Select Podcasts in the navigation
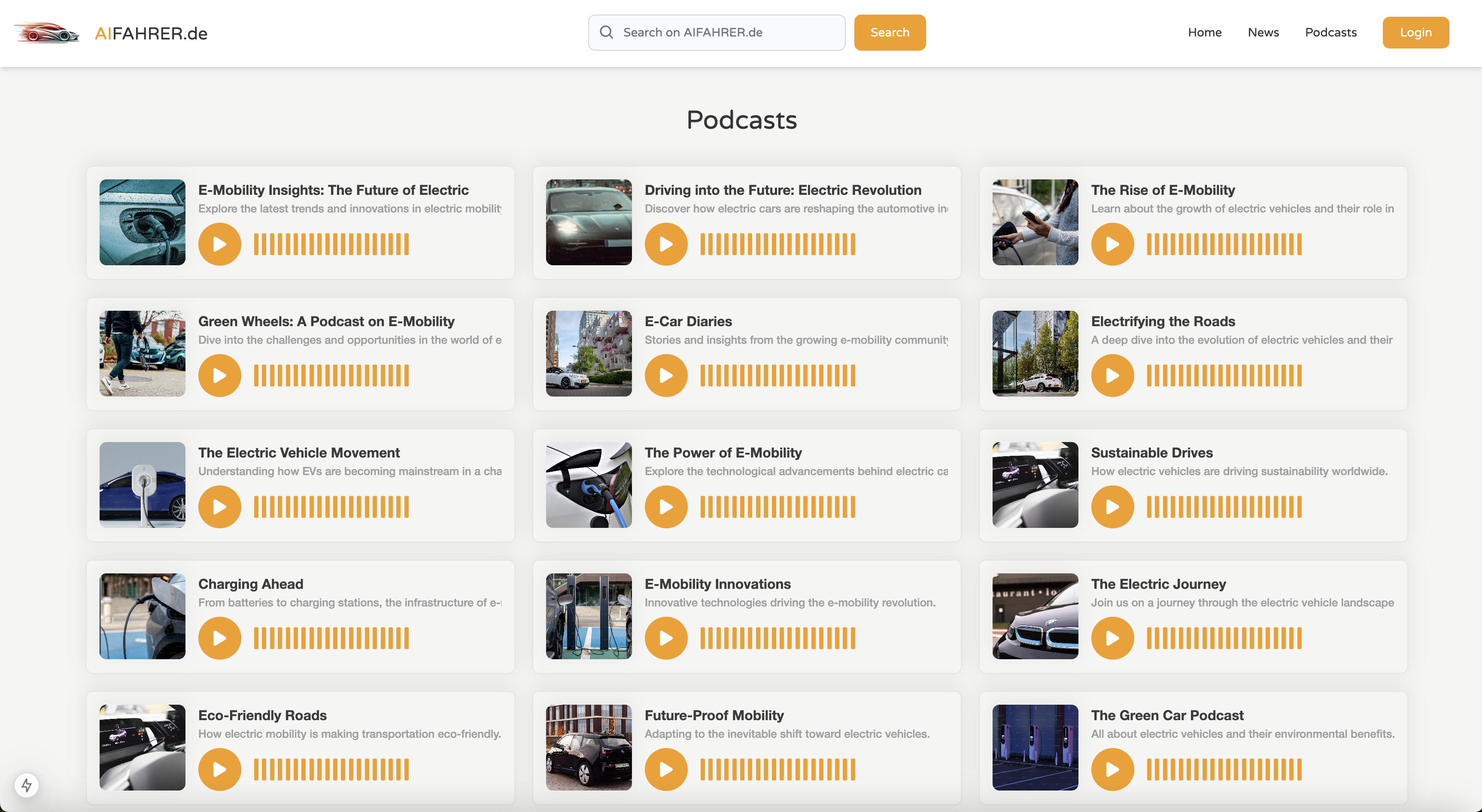 1330,32
